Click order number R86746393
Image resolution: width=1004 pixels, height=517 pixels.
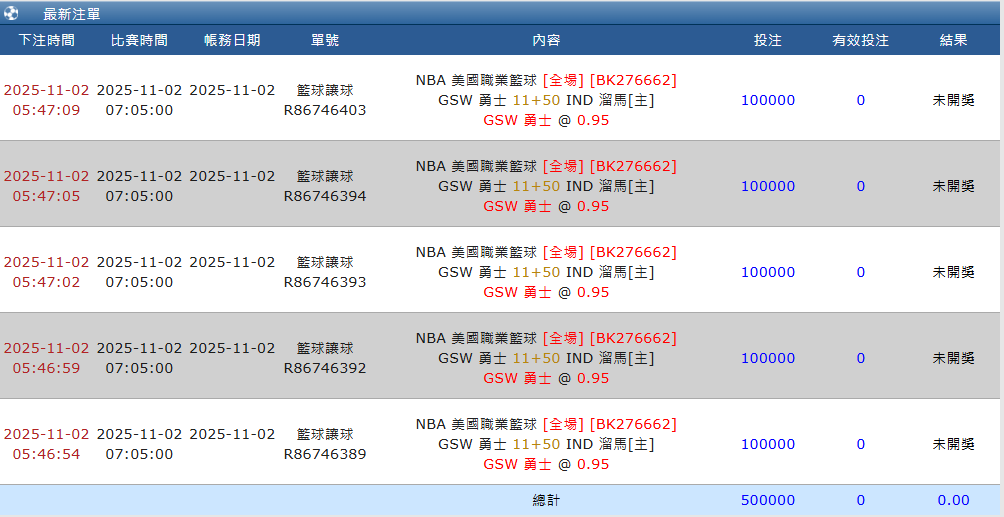coord(325,282)
